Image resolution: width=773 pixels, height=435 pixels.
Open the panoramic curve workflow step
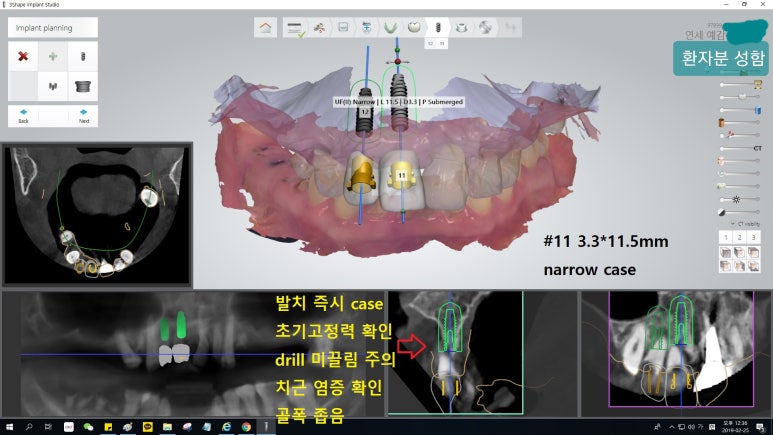(x=343, y=28)
